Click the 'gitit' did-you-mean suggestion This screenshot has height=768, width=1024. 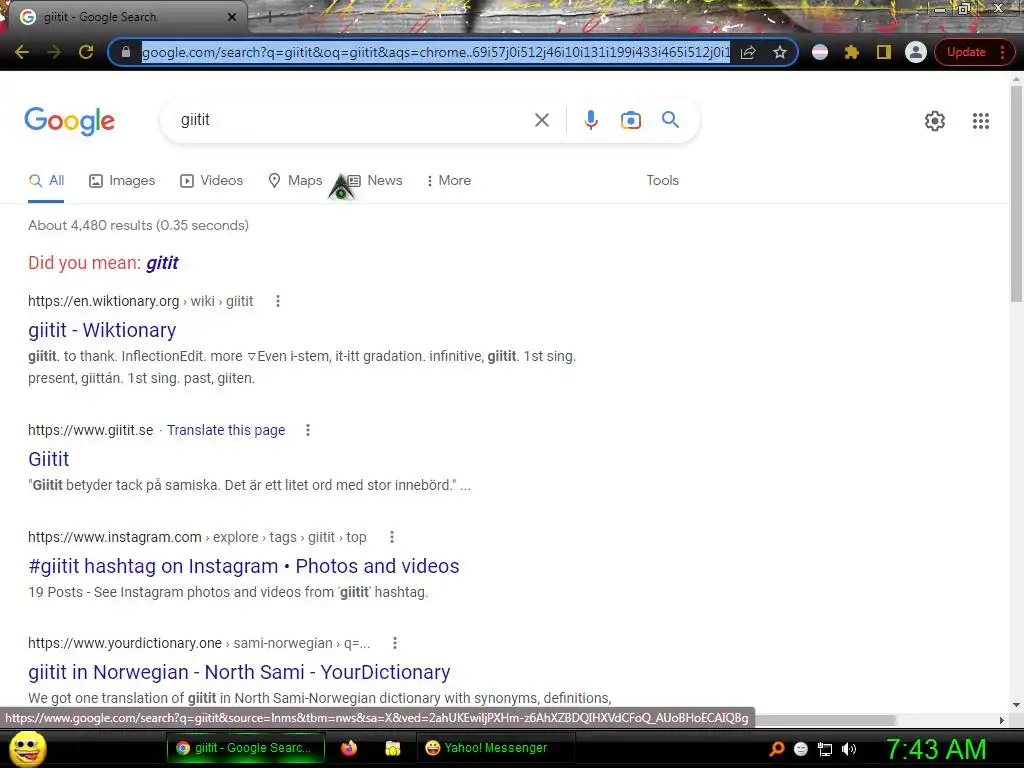(162, 263)
